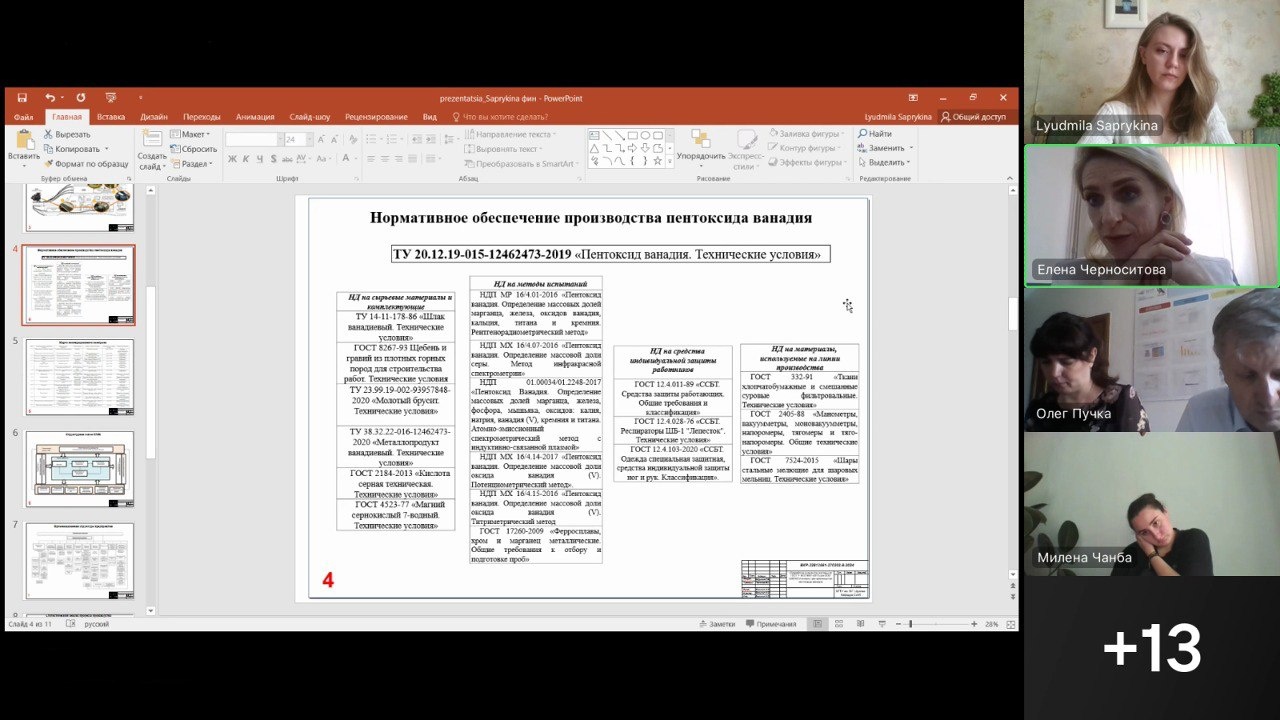This screenshot has height=720, width=1280.
Task: Toggle align text left
Action: [371, 159]
